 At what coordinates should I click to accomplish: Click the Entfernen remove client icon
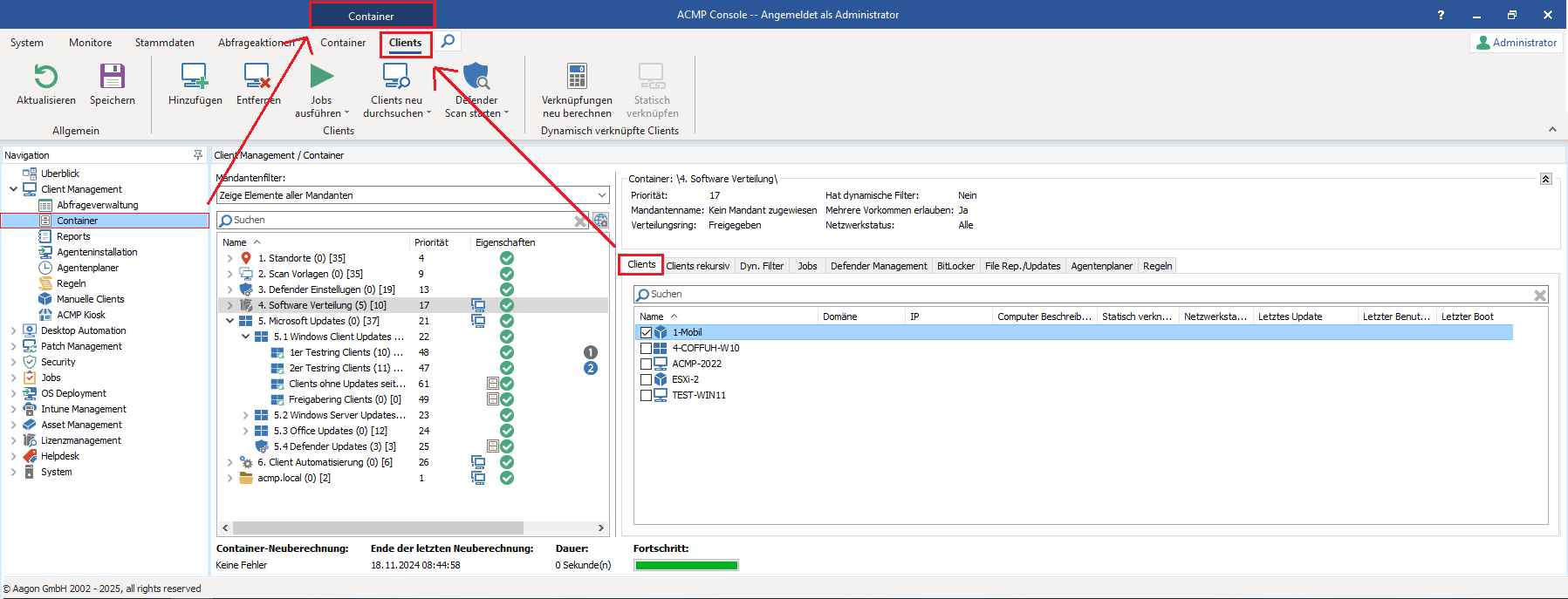pos(257,78)
